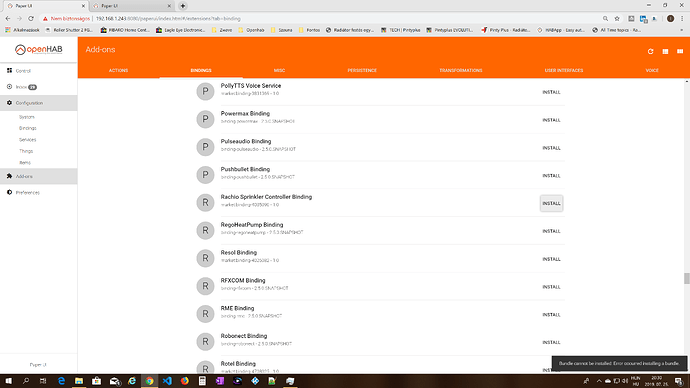This screenshot has width=690, height=388.
Task: Open Things under Configuration
Action: coord(26,151)
